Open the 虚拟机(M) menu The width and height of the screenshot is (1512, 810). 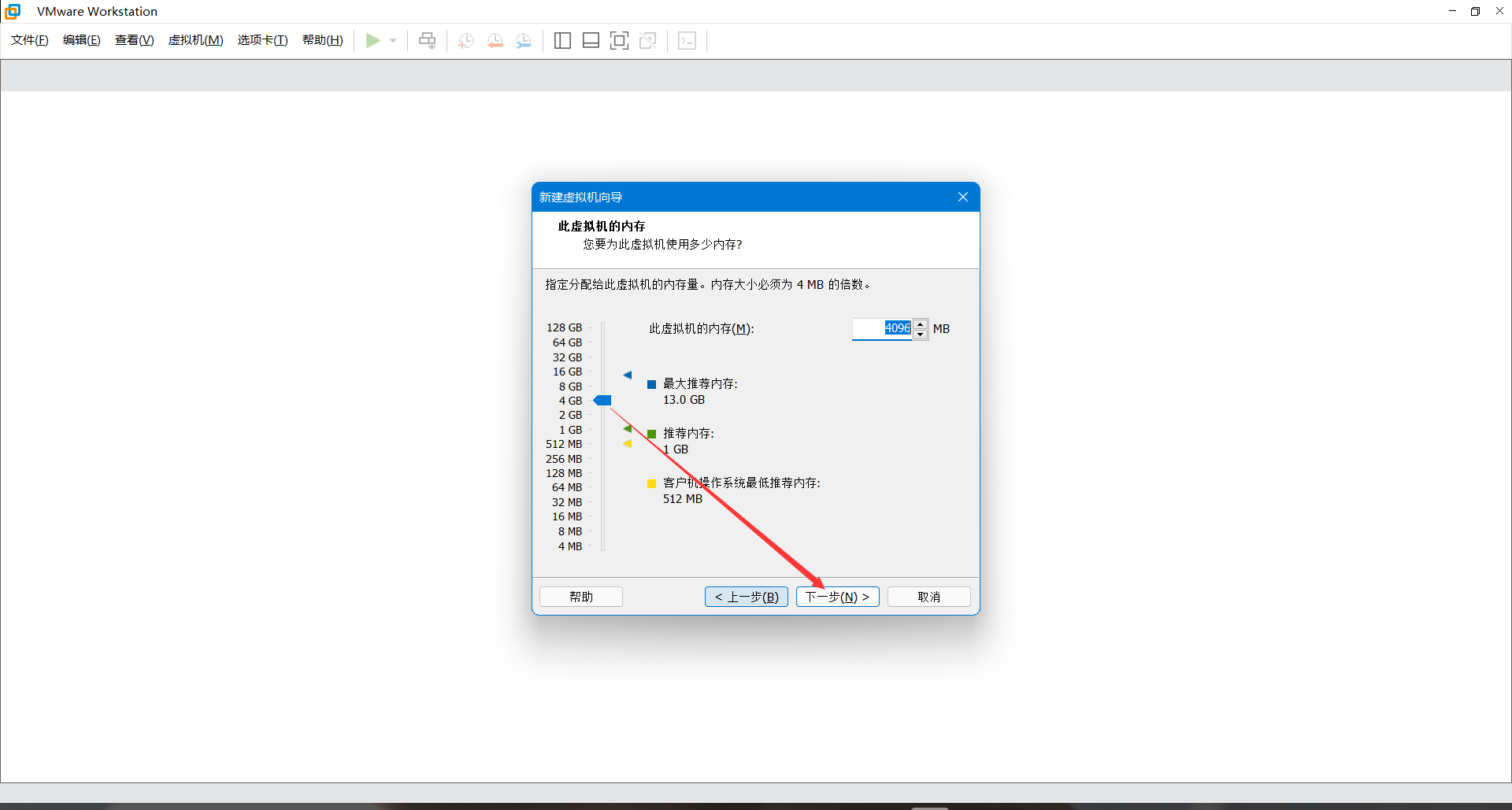pyautogui.click(x=196, y=40)
